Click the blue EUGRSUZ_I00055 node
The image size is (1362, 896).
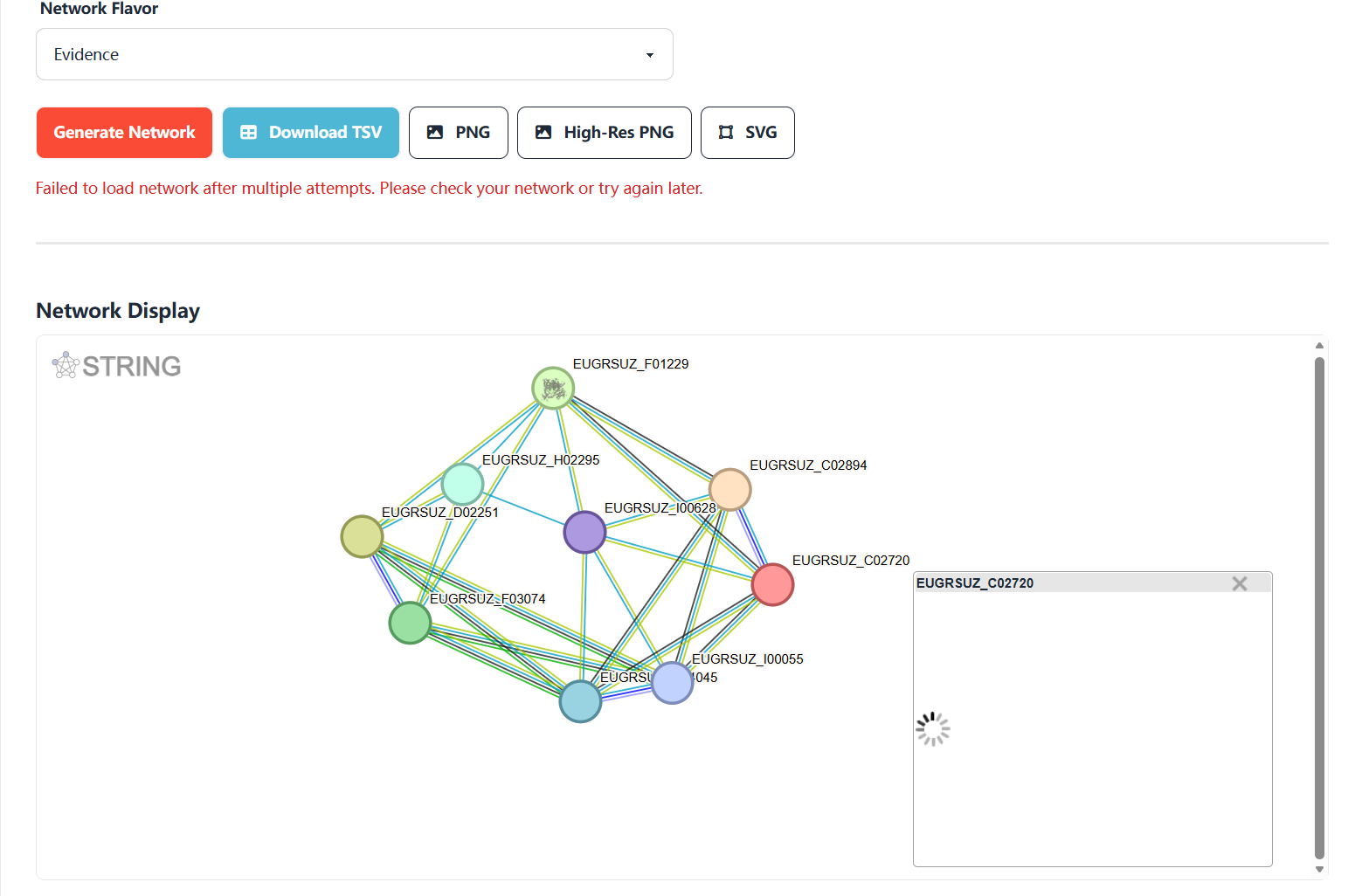[673, 683]
